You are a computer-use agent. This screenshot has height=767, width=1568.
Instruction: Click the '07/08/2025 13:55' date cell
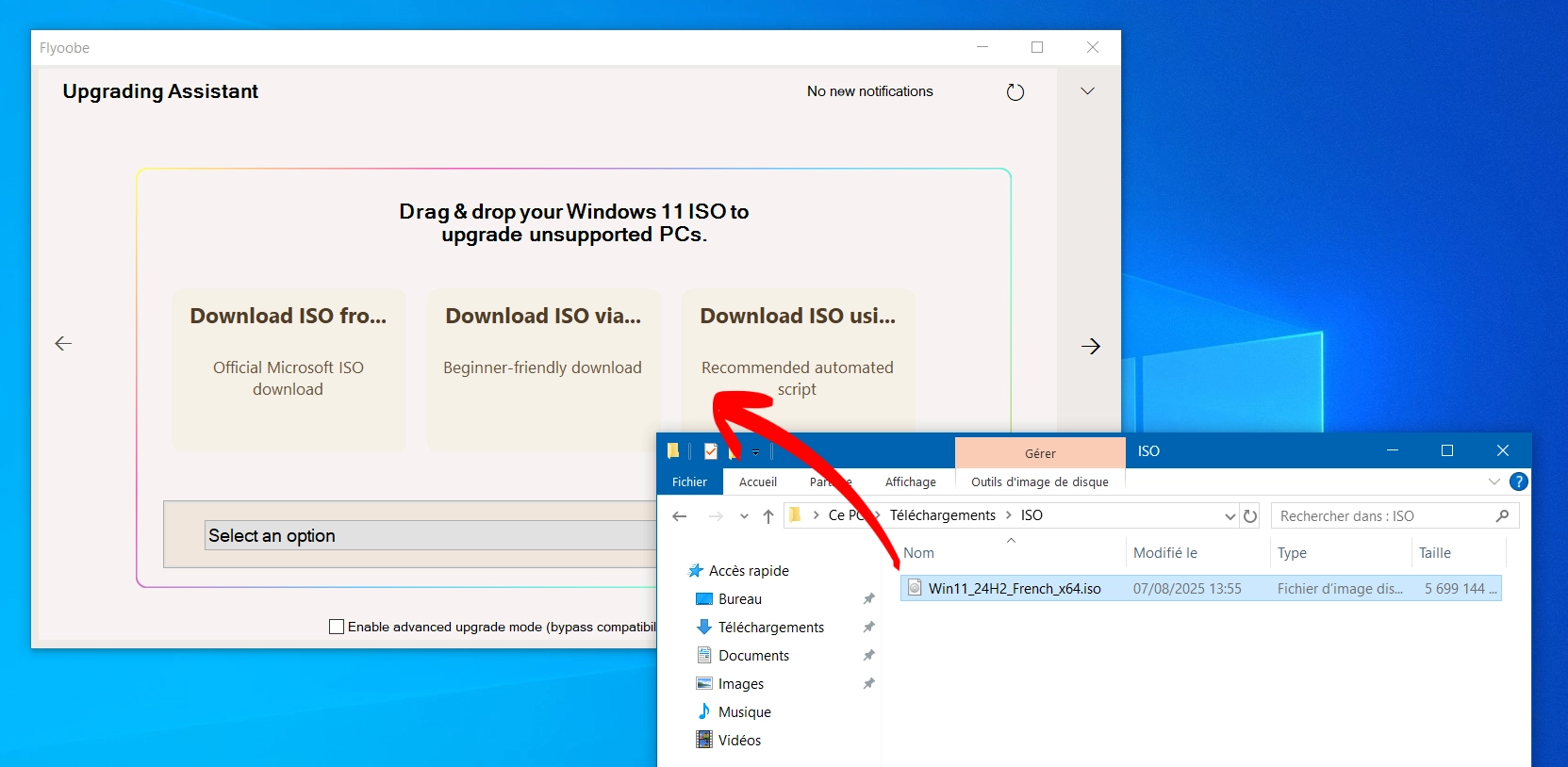[1187, 589]
